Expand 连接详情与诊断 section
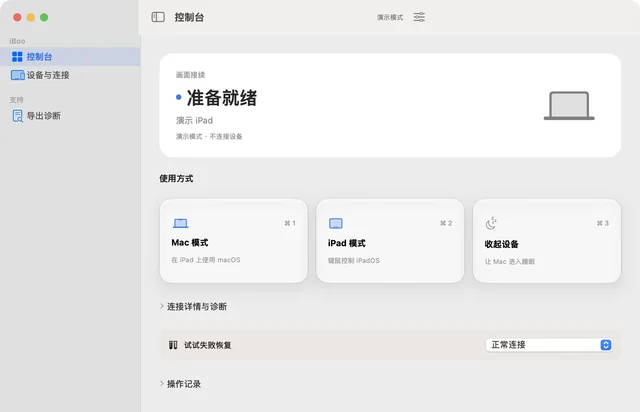640x412 pixels. tap(193, 307)
